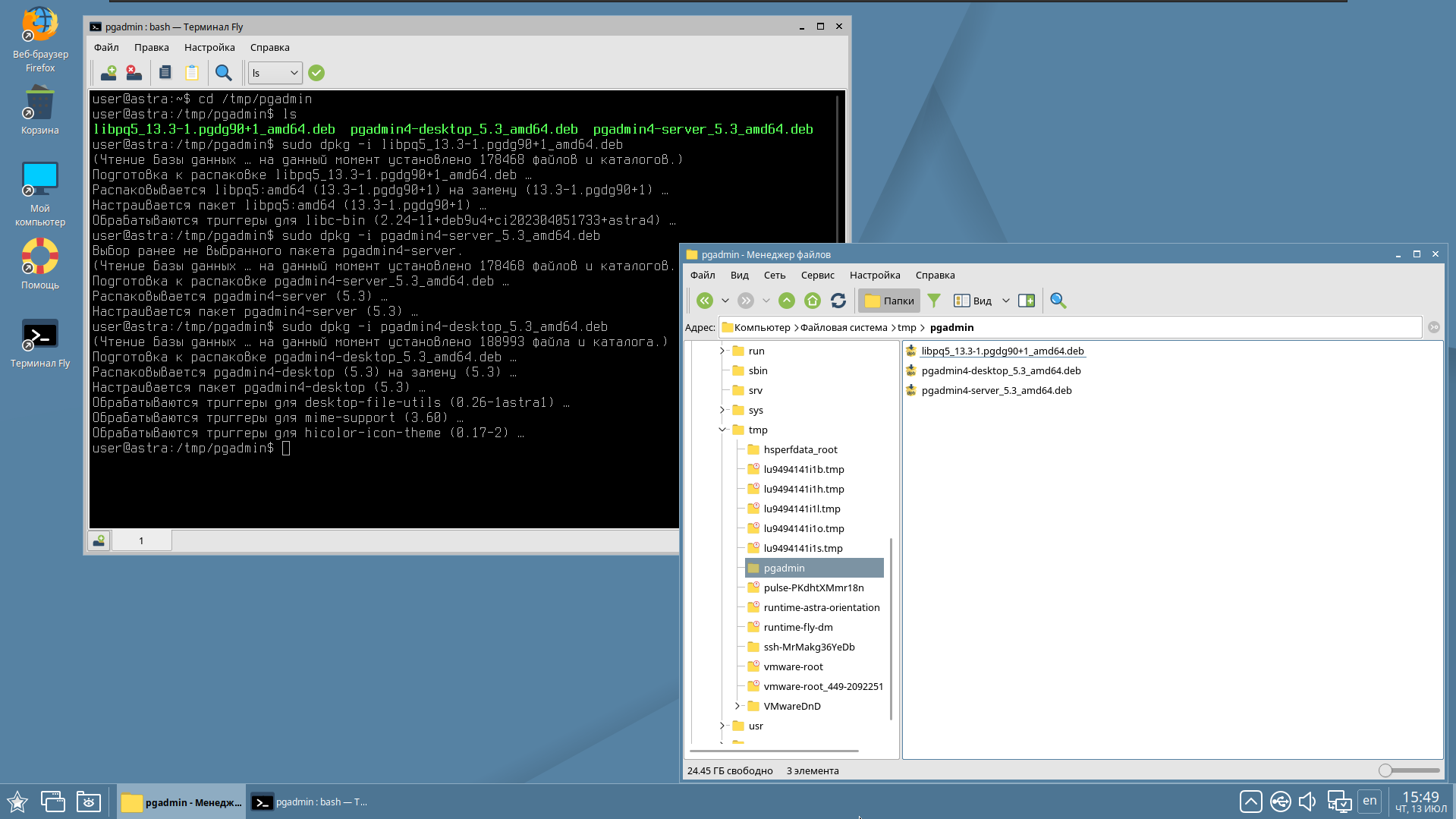Open the Вид view dropdown arrow
The height and width of the screenshot is (819, 1456).
click(x=1006, y=301)
